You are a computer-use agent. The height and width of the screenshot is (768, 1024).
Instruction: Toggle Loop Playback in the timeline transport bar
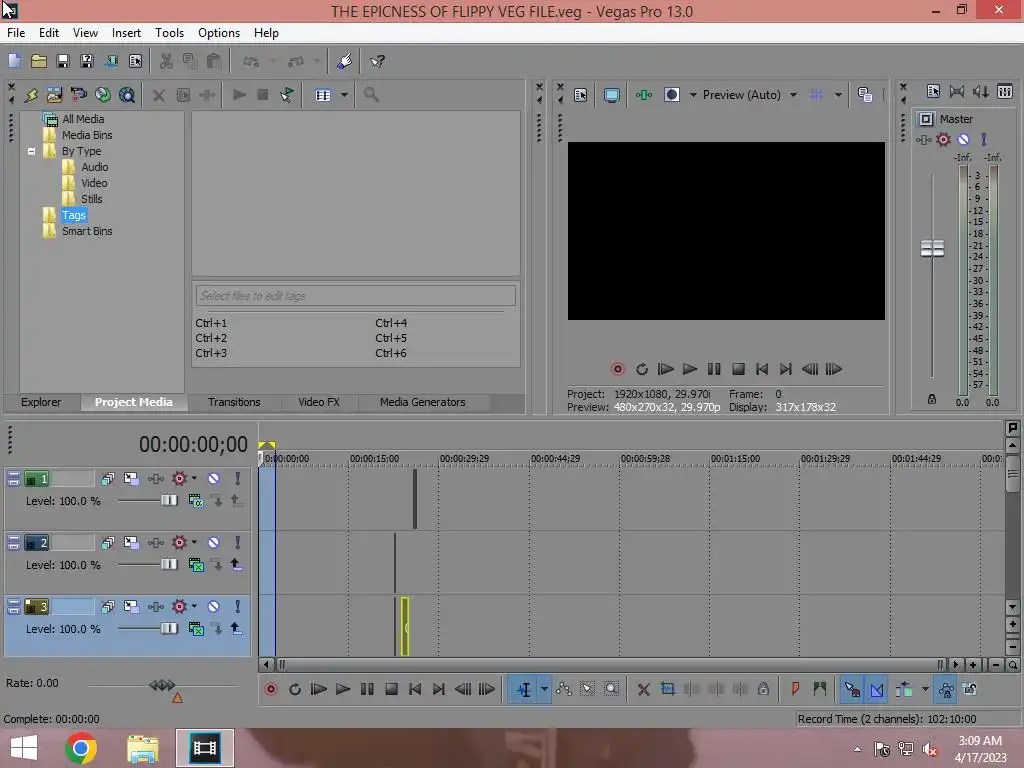click(x=295, y=689)
